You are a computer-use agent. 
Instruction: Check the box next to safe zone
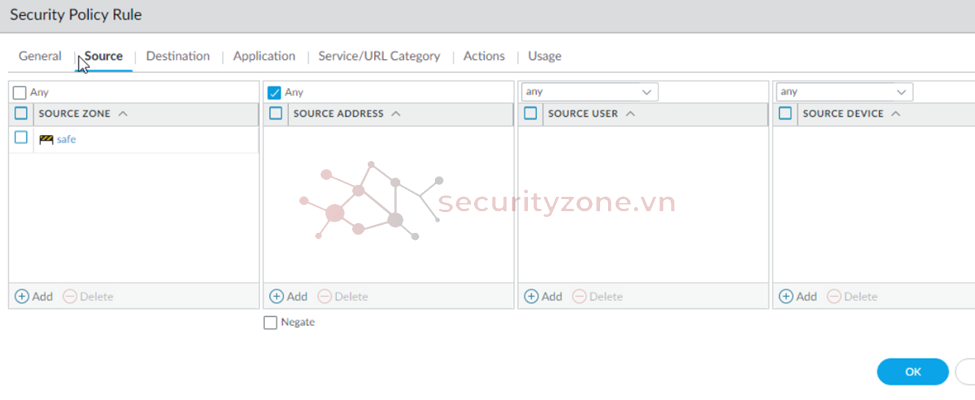(x=21, y=137)
